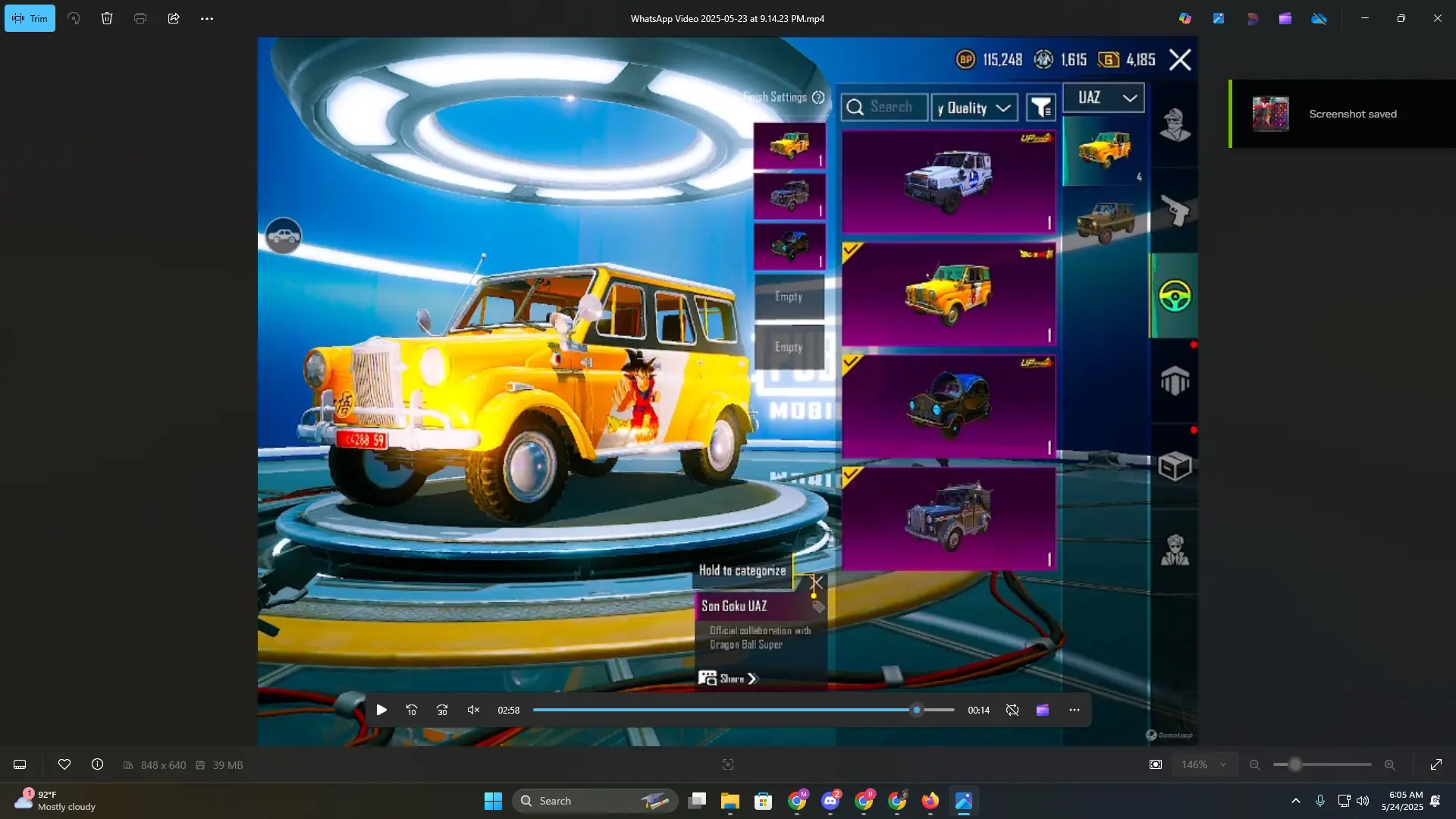The width and height of the screenshot is (1456, 819).
Task: Delete the video using trash icon
Action: point(107,18)
